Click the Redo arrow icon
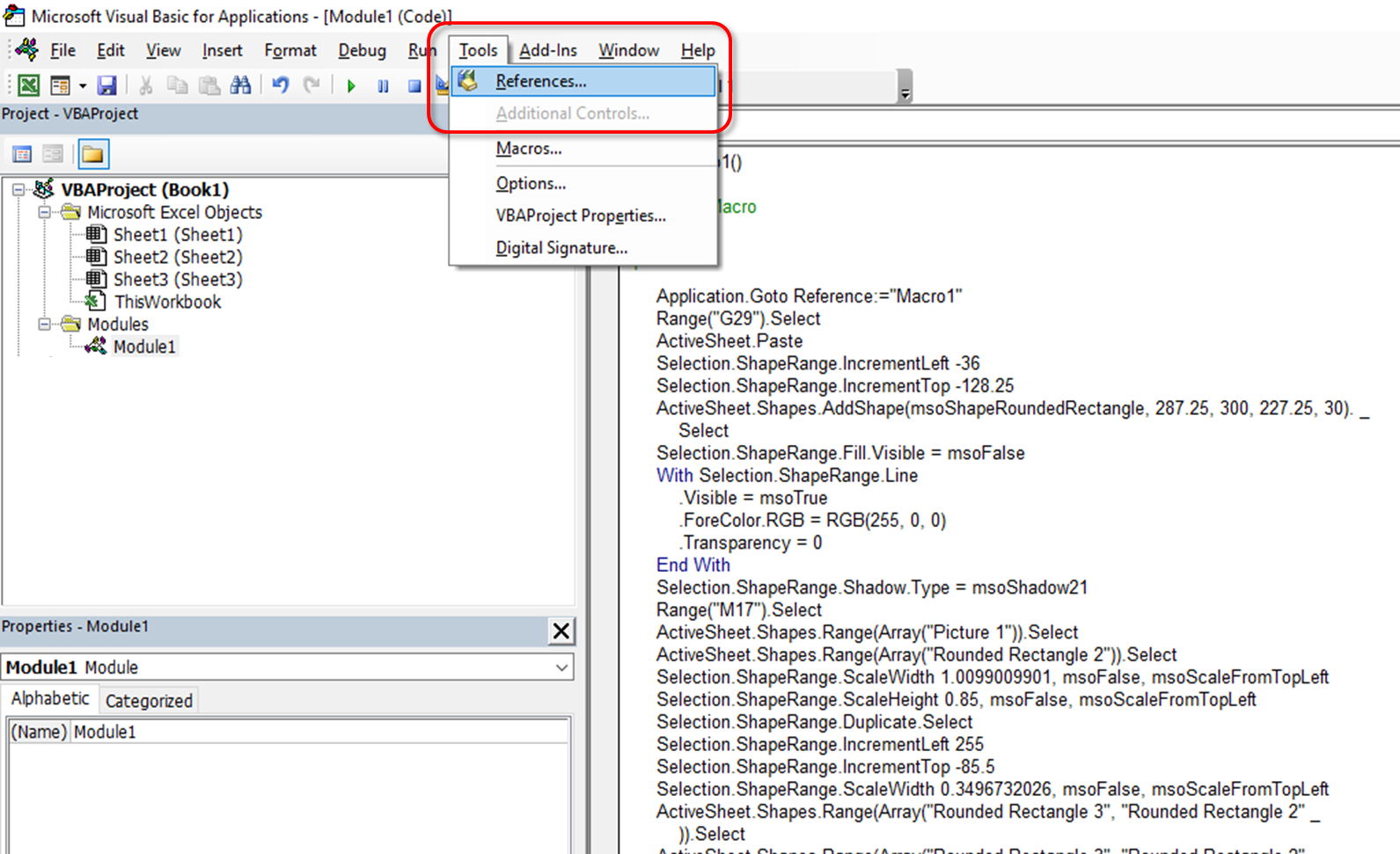This screenshot has height=854, width=1400. tap(312, 85)
